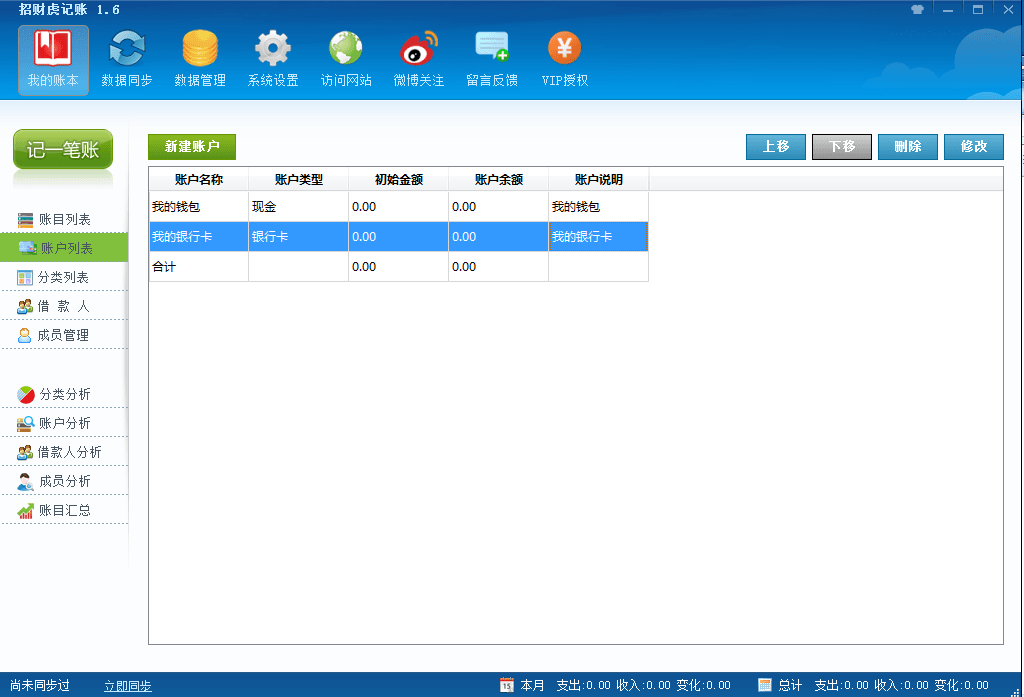The image size is (1024, 697).
Task: Open VIP授权 yen icon
Action: [564, 50]
